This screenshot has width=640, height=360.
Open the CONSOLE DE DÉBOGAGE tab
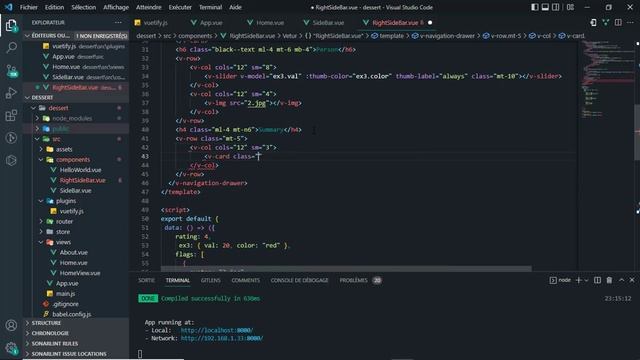pos(299,280)
